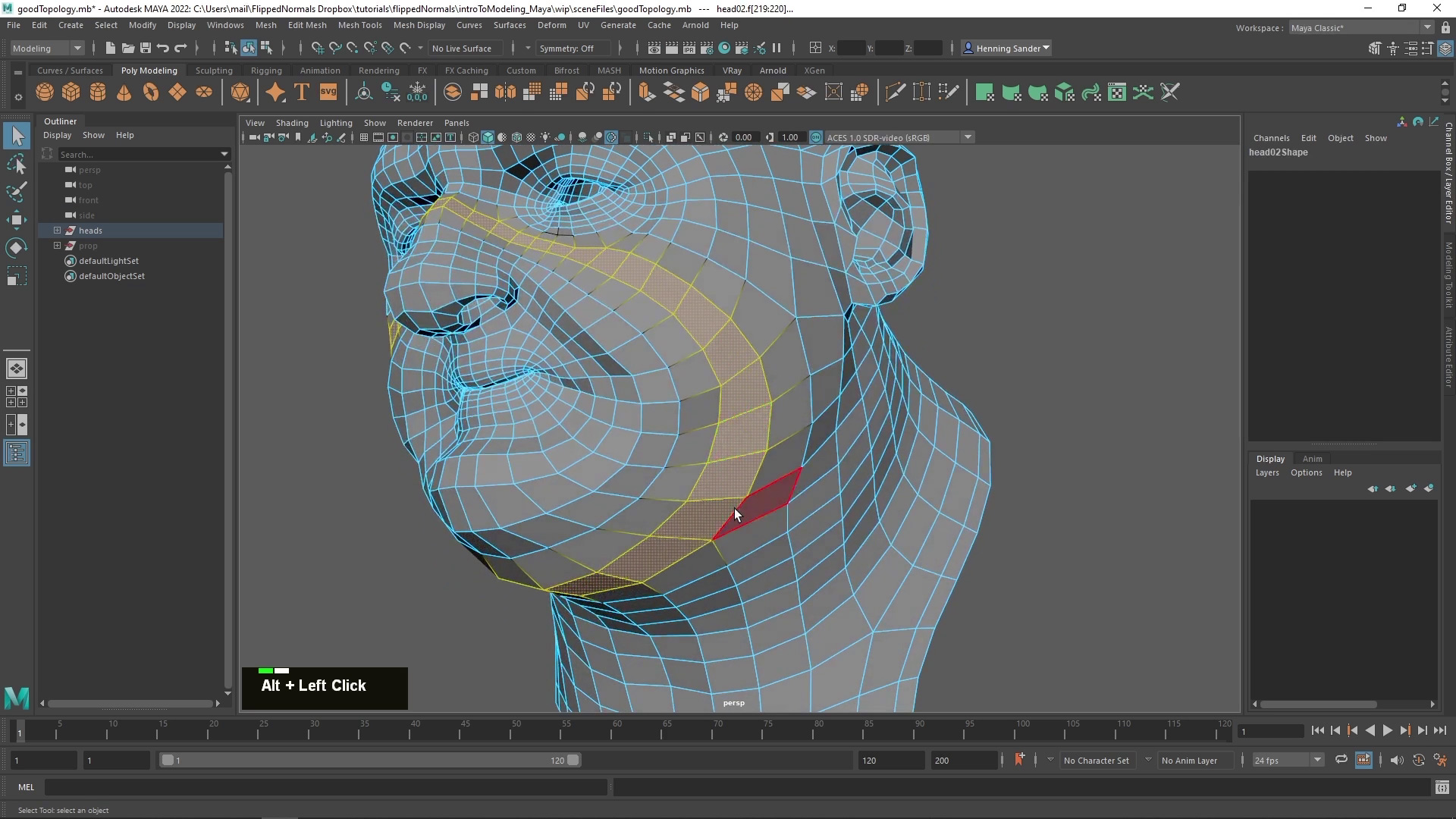Screen dimensions: 1456x819
Task: Select defaultLightSet in the Outliner
Action: [108, 261]
